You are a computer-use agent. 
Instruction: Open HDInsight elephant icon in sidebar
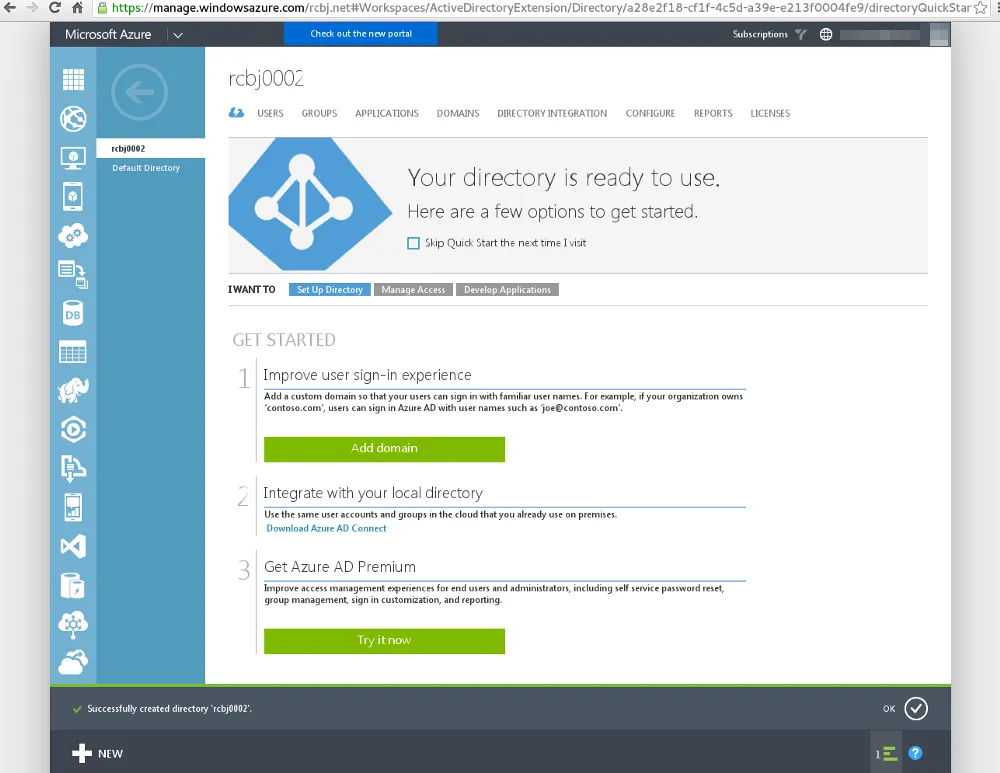pyautogui.click(x=73, y=390)
